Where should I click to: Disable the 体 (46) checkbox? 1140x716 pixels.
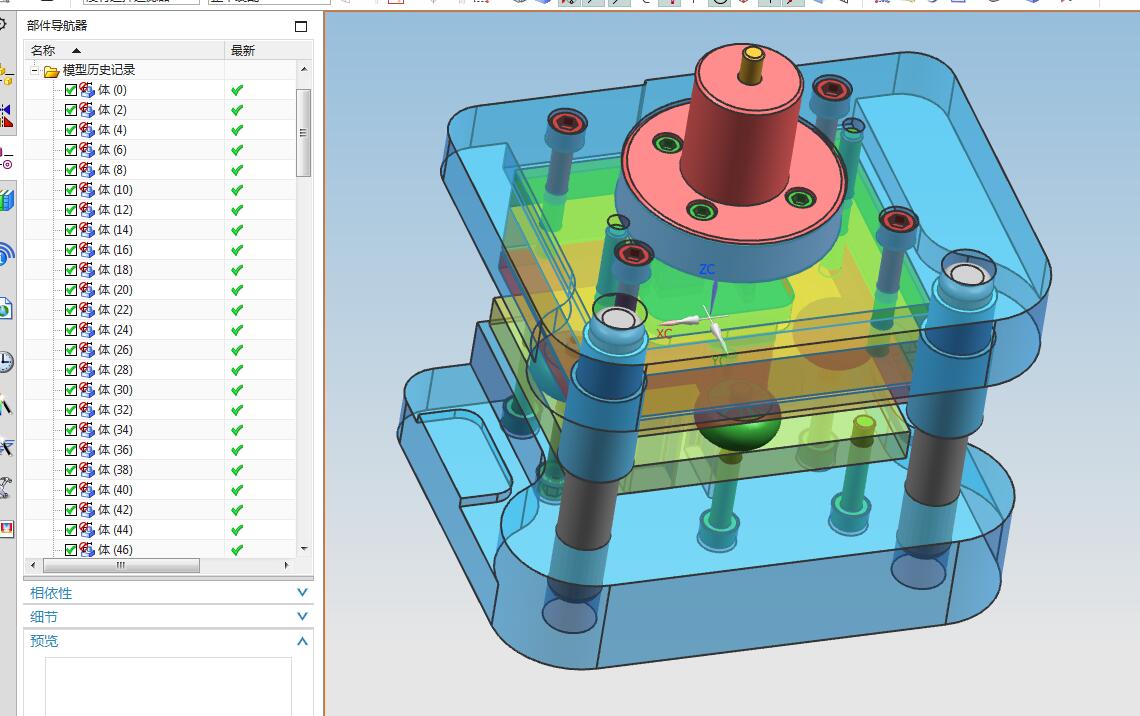pyautogui.click(x=71, y=550)
